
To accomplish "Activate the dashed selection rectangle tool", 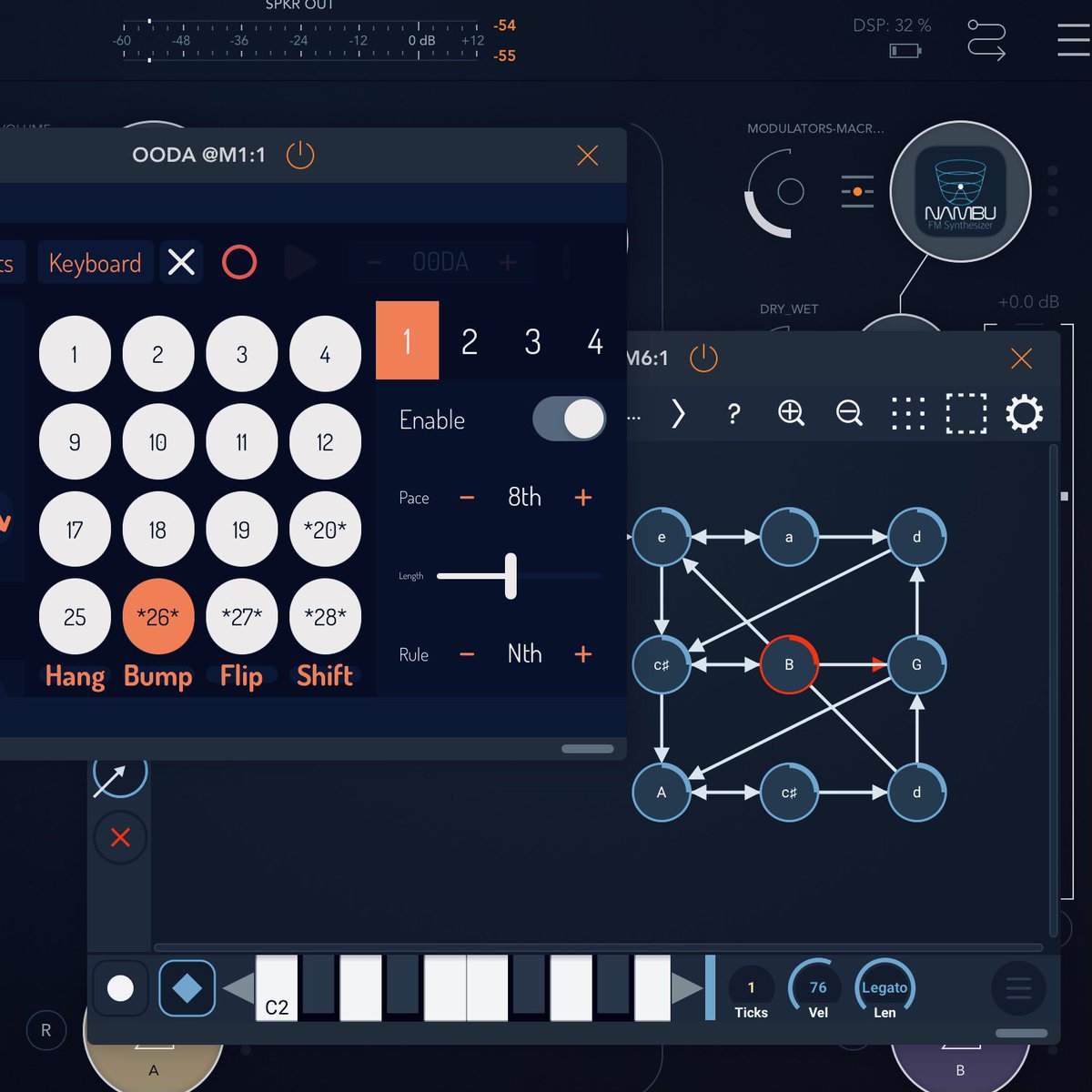I will coord(966,413).
